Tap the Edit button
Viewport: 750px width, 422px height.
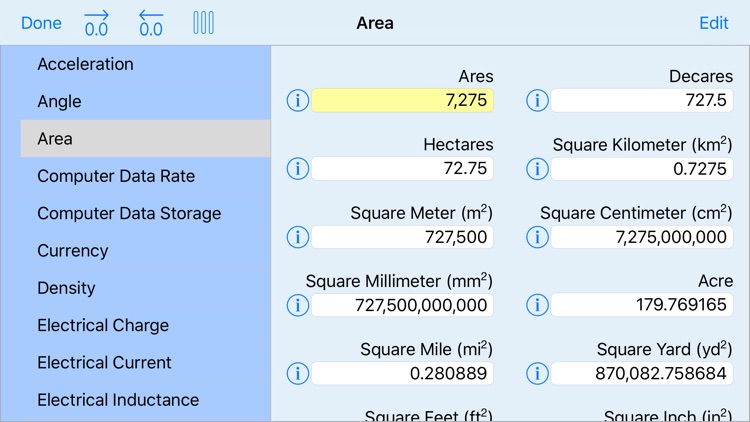(714, 23)
